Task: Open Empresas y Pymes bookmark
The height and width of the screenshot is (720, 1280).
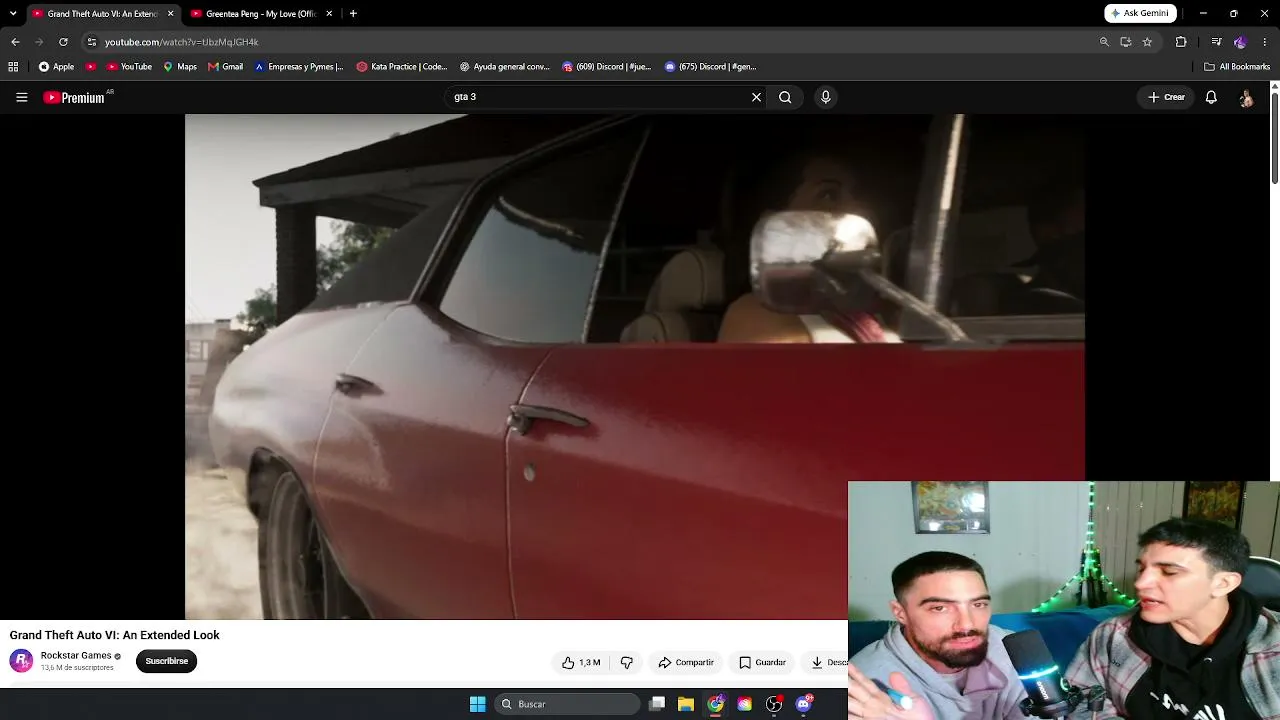Action: pyautogui.click(x=298, y=67)
